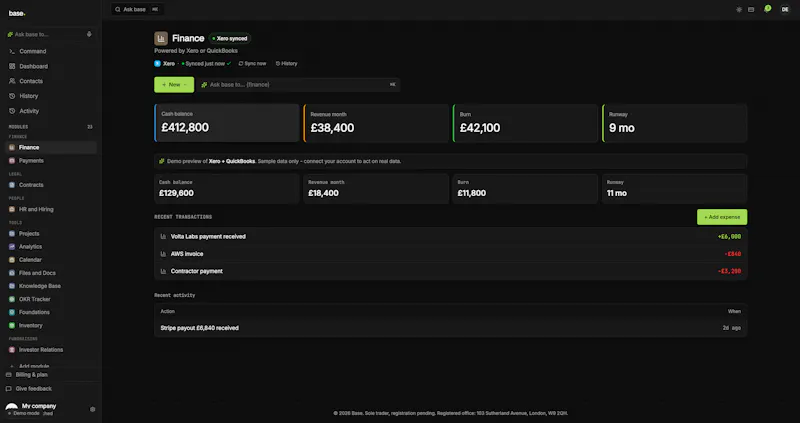The height and width of the screenshot is (423, 800).
Task: Click the -£3,200 amount
Action: (x=729, y=271)
